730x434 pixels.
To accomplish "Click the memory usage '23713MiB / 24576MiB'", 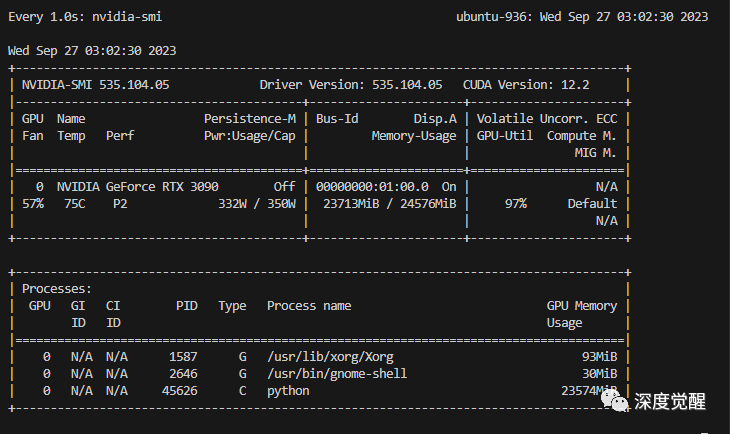I will point(389,204).
